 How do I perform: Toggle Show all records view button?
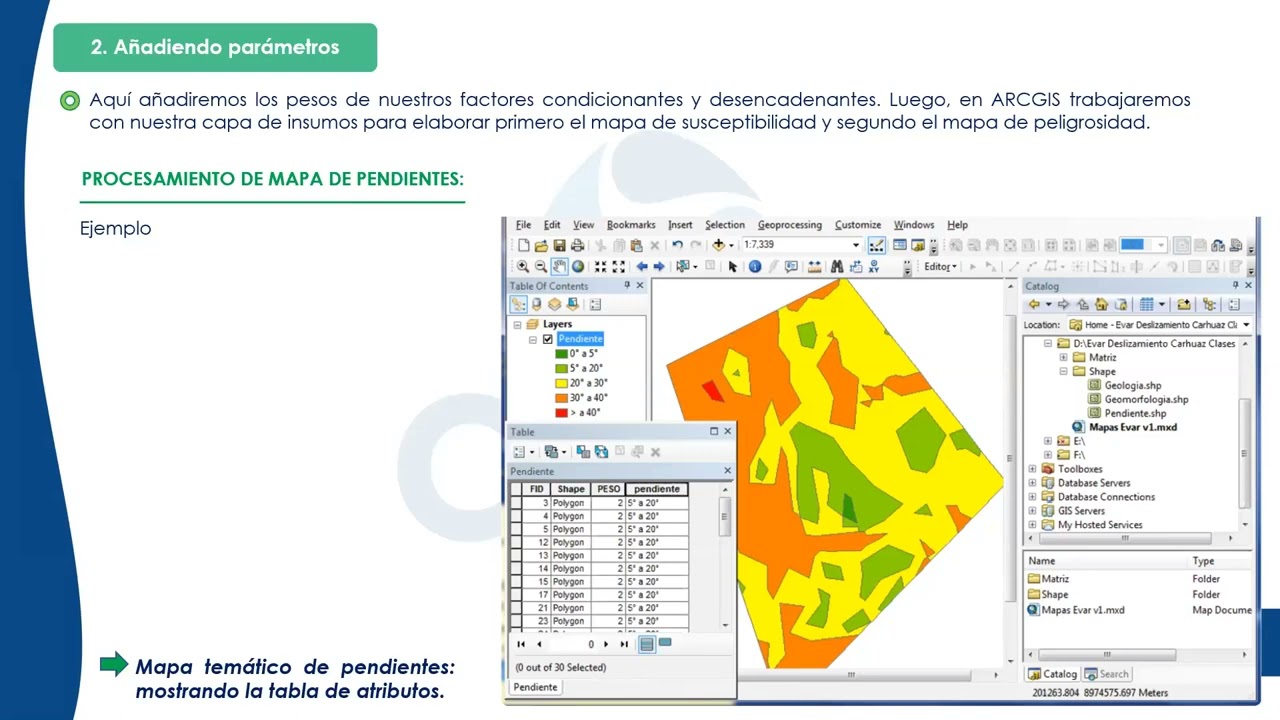click(647, 644)
